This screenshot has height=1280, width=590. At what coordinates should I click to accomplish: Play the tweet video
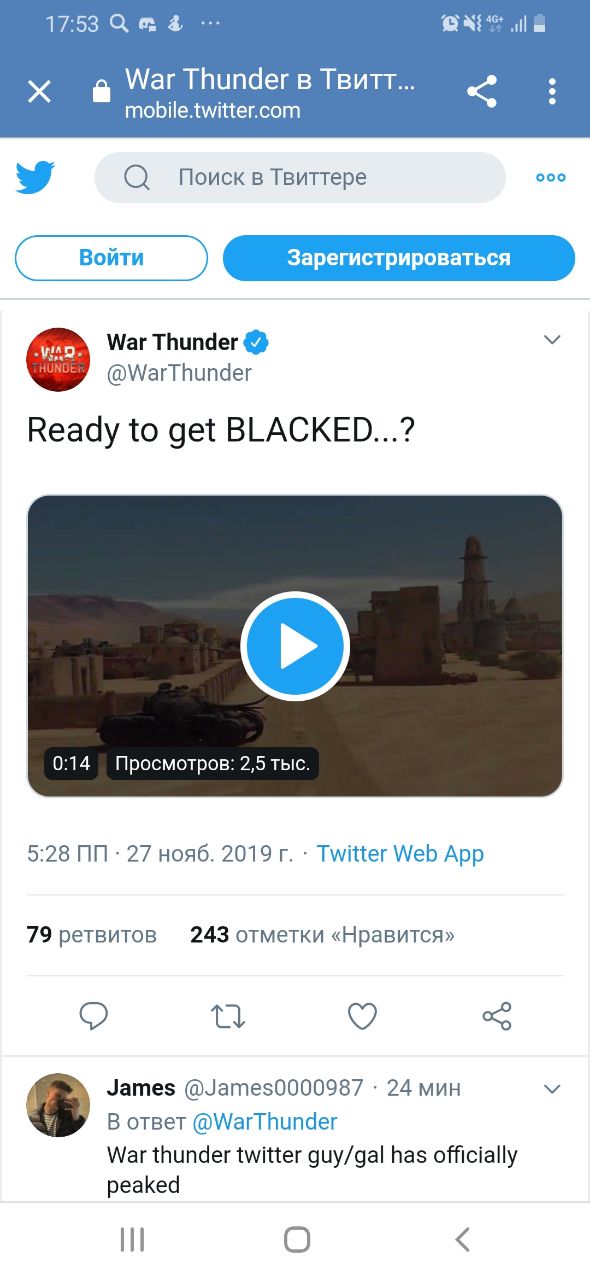[295, 646]
